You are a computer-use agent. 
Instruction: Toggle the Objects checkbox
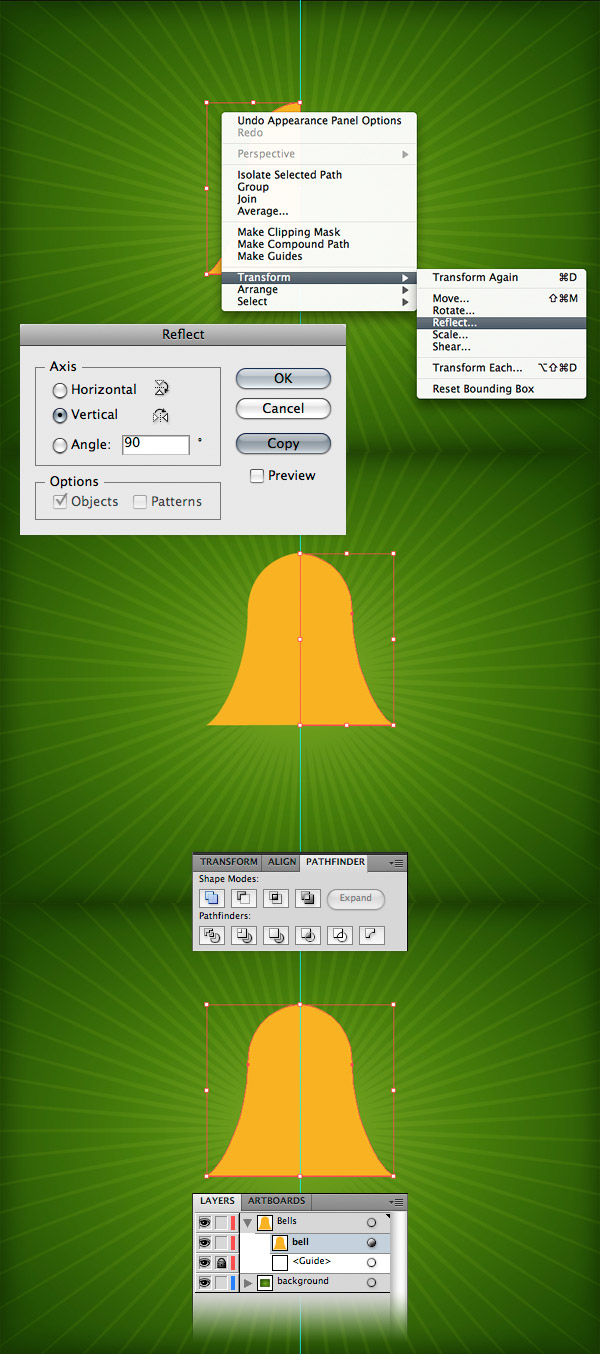point(60,502)
